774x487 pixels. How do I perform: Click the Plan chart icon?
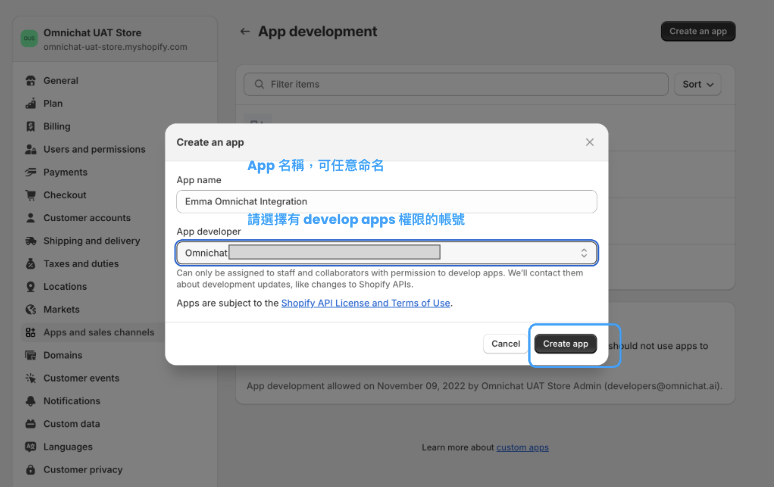31,104
